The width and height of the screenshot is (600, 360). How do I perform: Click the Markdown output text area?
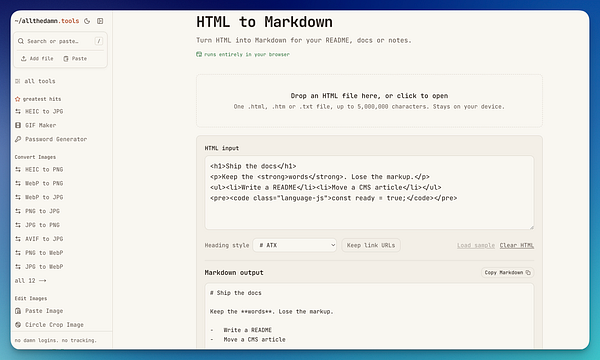[369, 316]
